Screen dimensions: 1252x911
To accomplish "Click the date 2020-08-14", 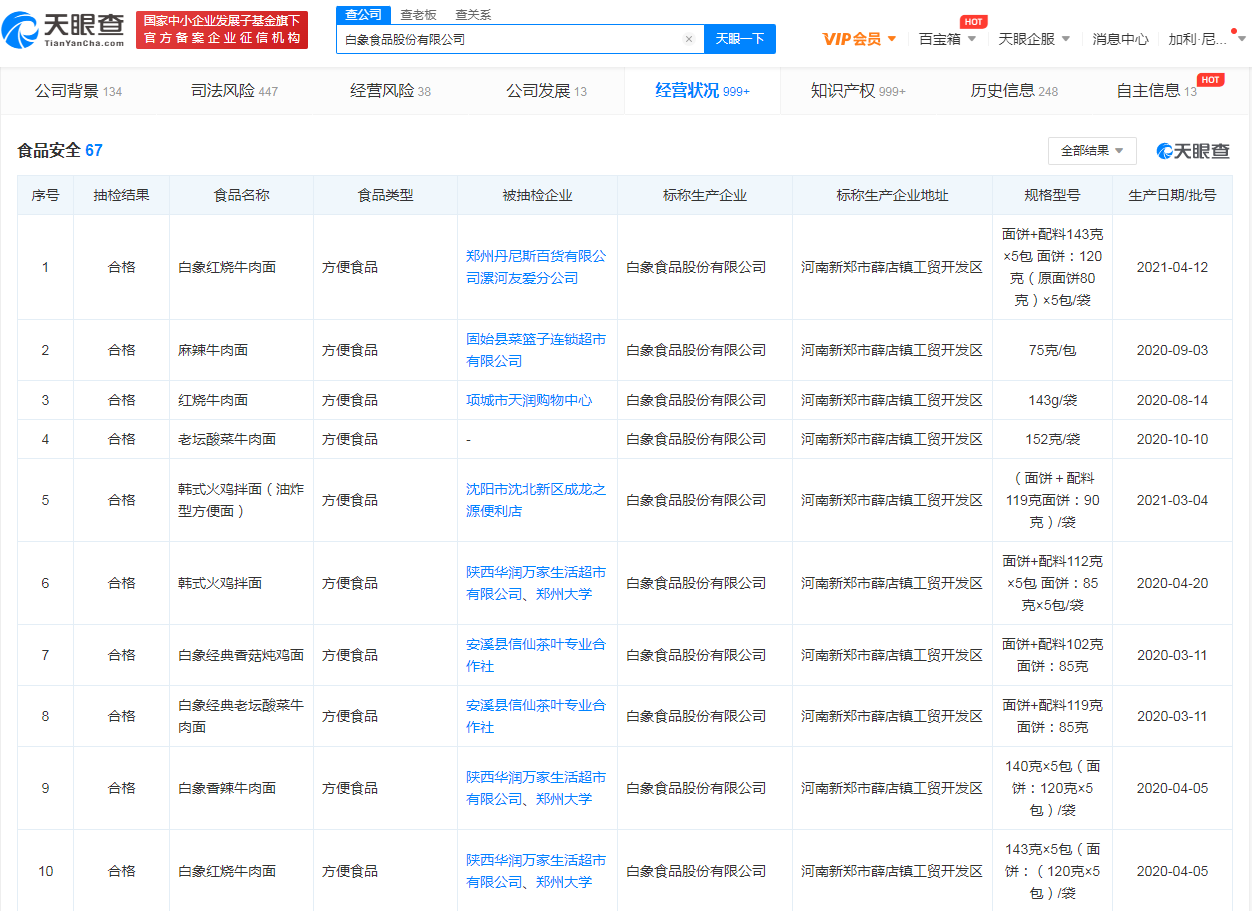I will [1172, 400].
